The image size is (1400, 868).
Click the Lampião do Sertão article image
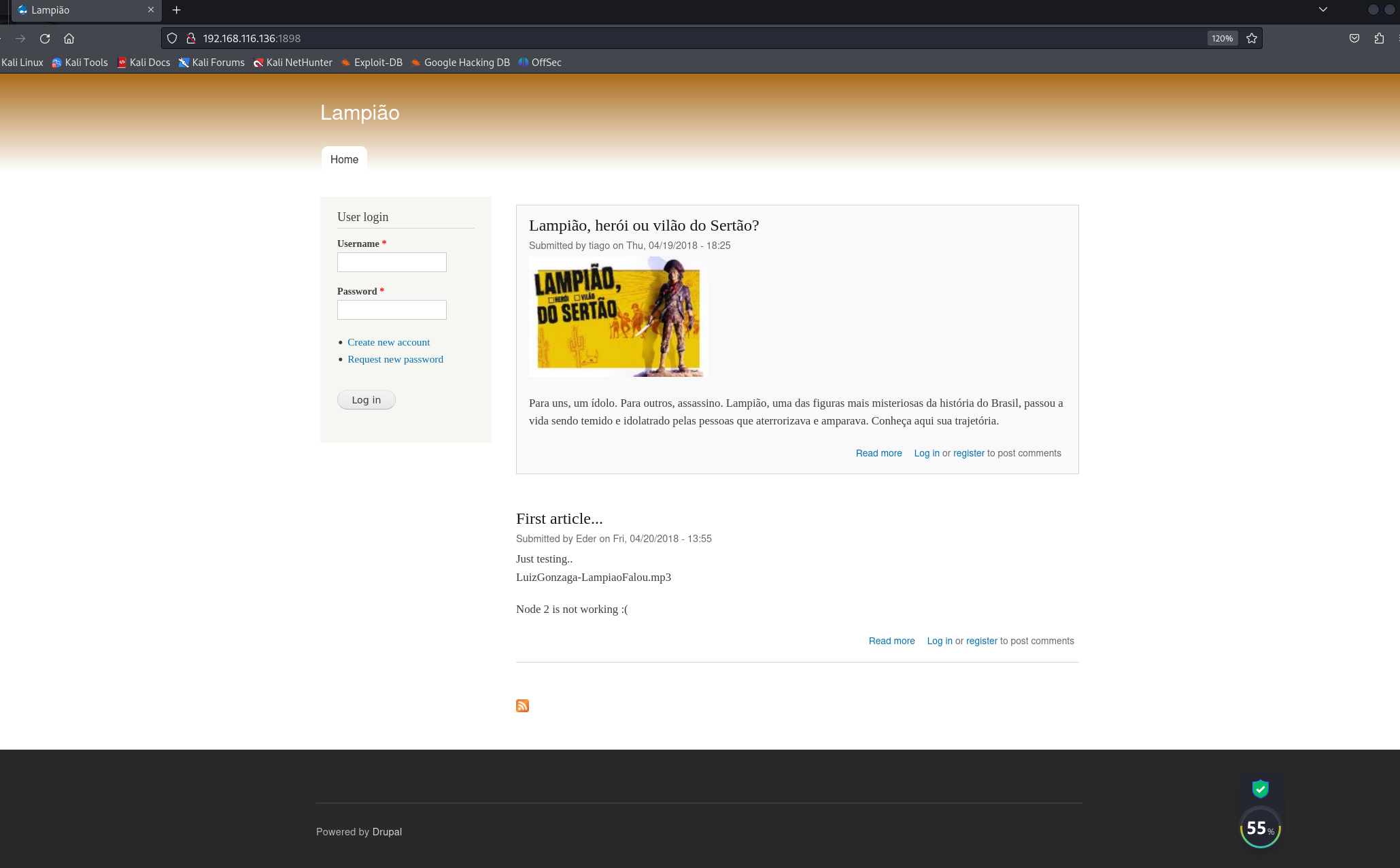pos(618,317)
